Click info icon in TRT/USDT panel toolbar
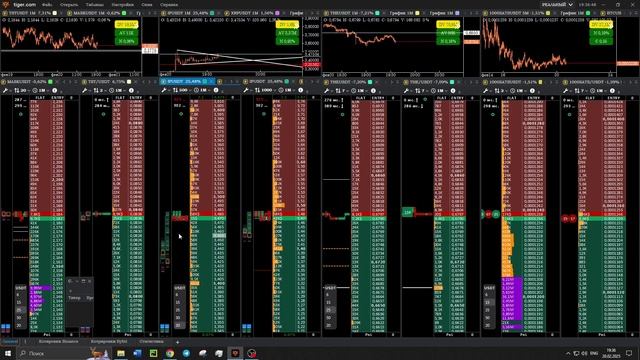This screenshot has width=640, height=360. (131, 90)
